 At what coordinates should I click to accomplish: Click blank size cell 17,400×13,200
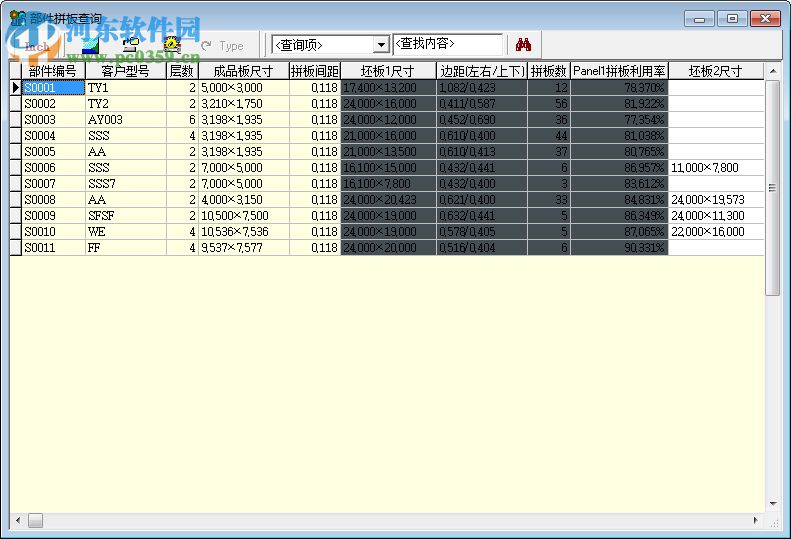[388, 87]
